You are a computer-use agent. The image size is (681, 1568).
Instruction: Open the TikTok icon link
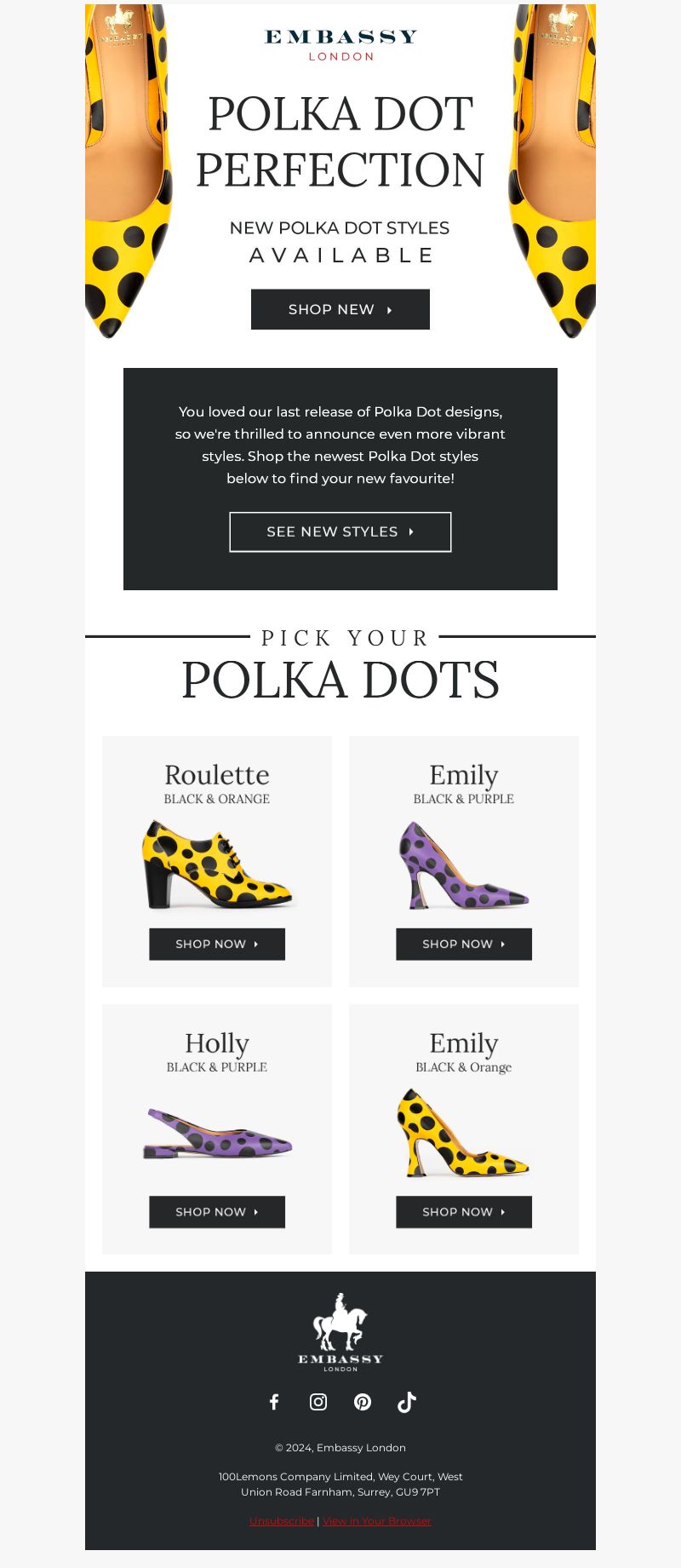click(407, 1402)
